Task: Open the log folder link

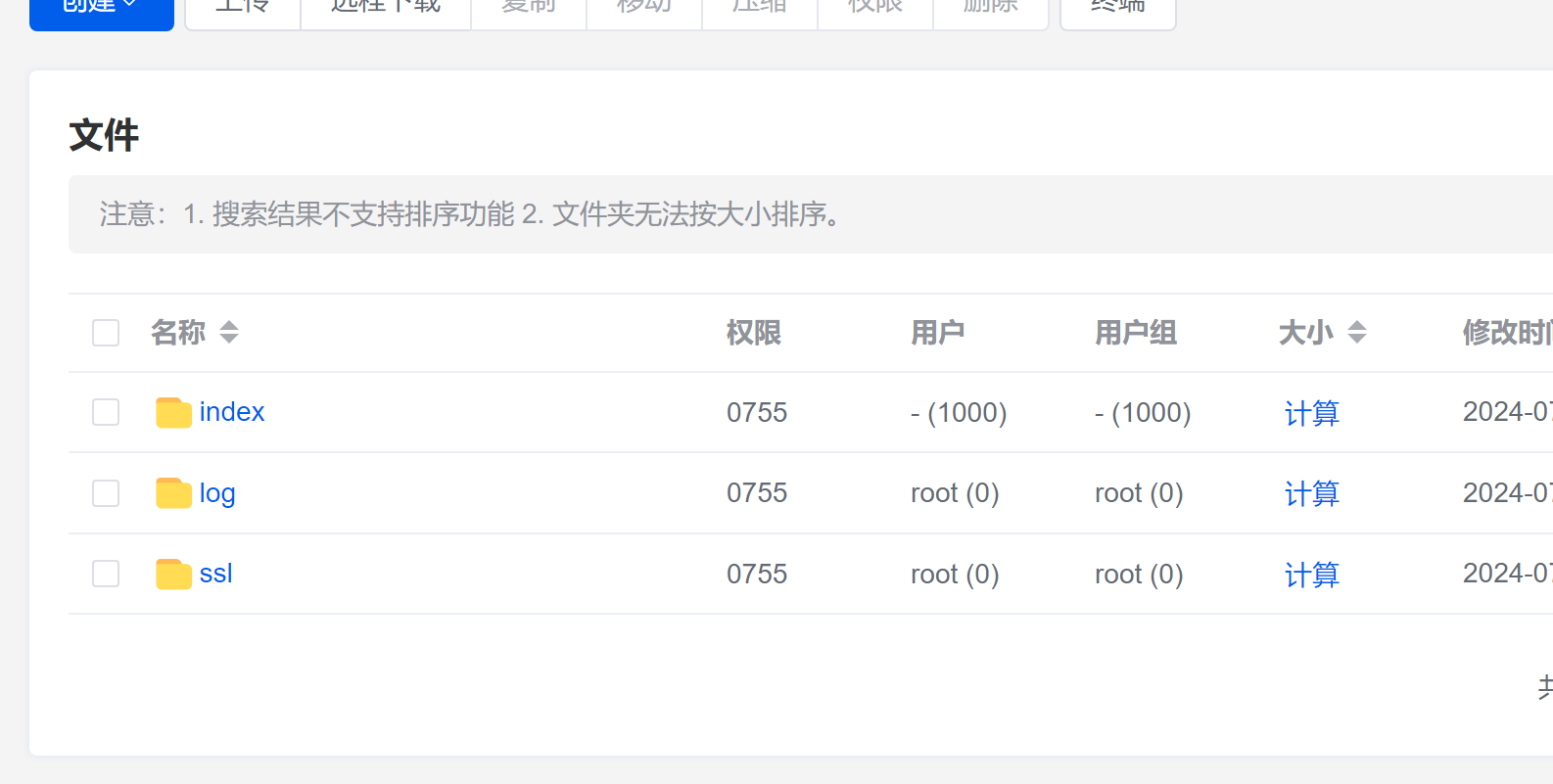Action: click(217, 493)
